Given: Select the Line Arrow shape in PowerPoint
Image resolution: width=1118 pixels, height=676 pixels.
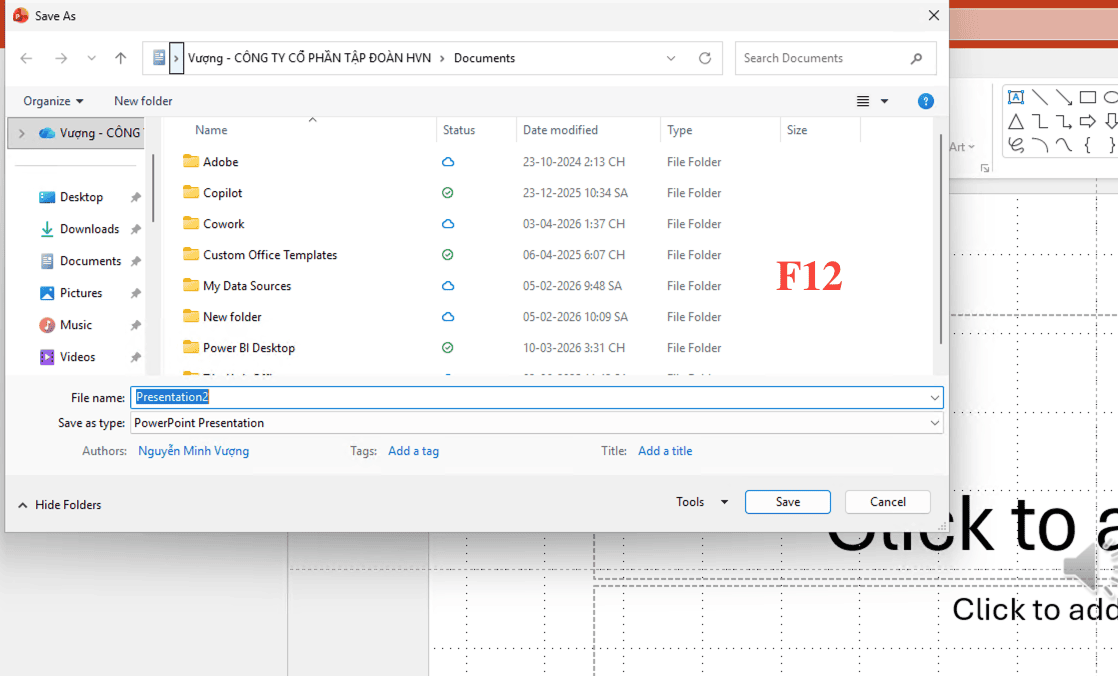Looking at the screenshot, I should point(1064,97).
